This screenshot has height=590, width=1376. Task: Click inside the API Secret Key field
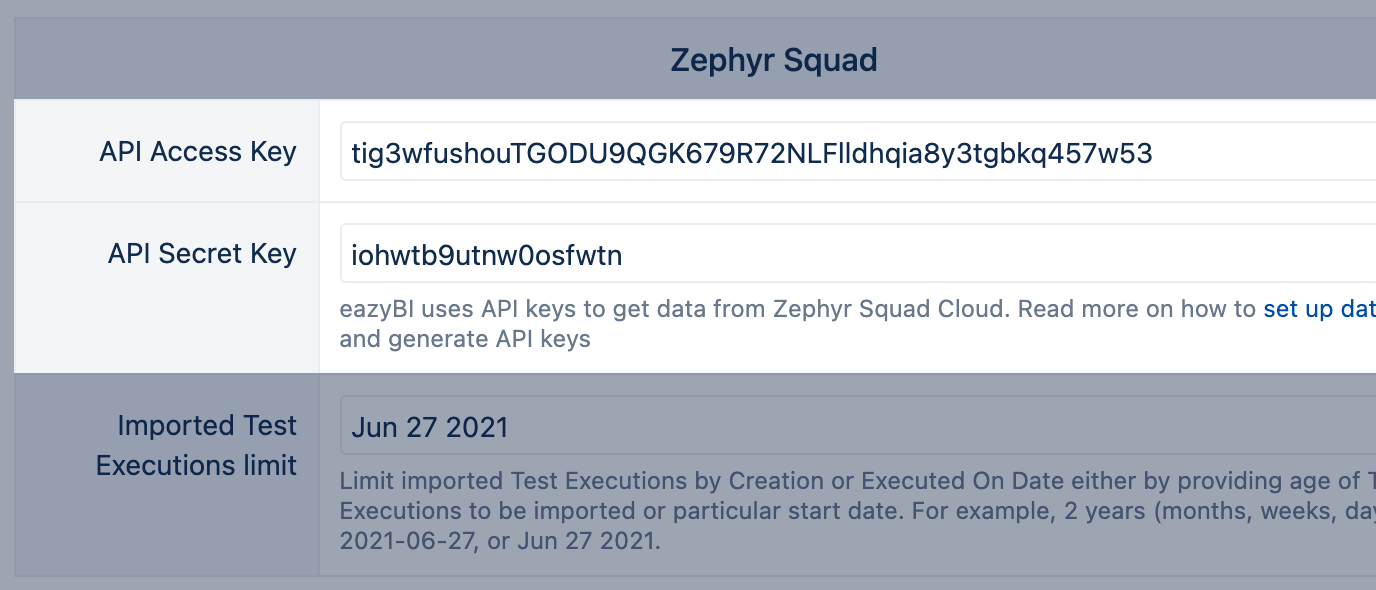pyautogui.click(x=700, y=254)
